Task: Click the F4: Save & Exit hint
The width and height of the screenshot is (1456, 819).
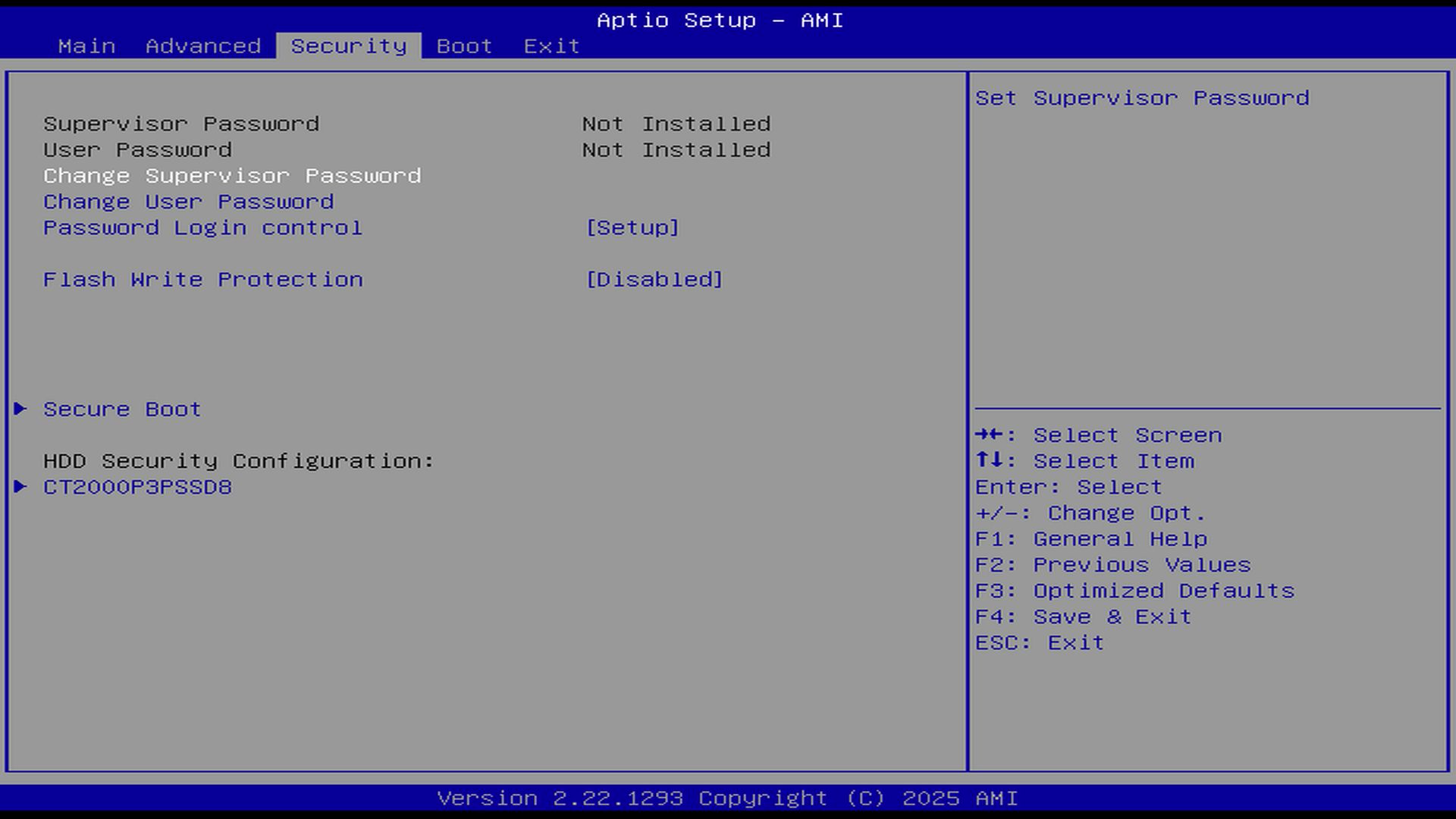Action: coord(1082,617)
